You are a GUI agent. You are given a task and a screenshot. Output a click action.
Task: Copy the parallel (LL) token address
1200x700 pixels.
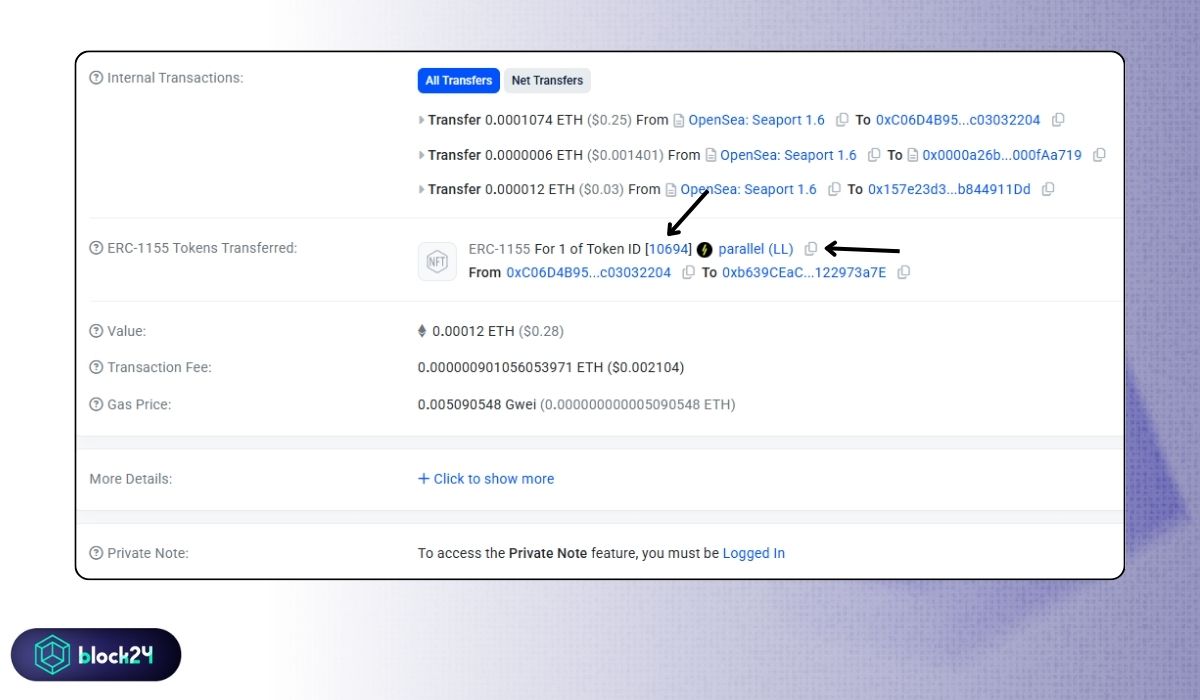click(x=811, y=249)
